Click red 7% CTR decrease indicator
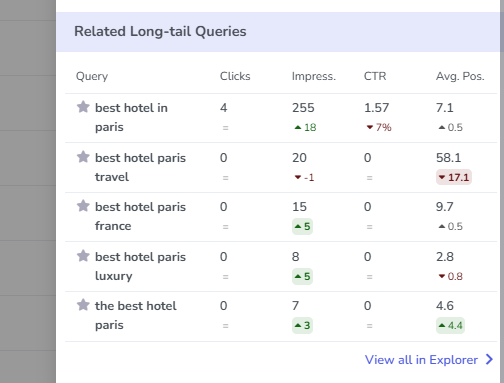 (379, 127)
